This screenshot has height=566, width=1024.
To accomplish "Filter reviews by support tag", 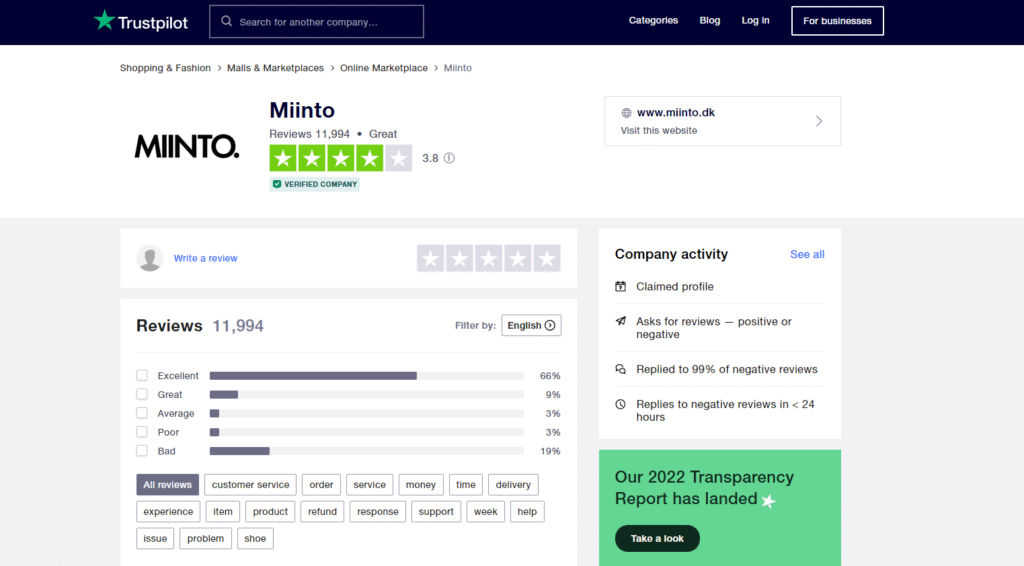I will point(436,511).
